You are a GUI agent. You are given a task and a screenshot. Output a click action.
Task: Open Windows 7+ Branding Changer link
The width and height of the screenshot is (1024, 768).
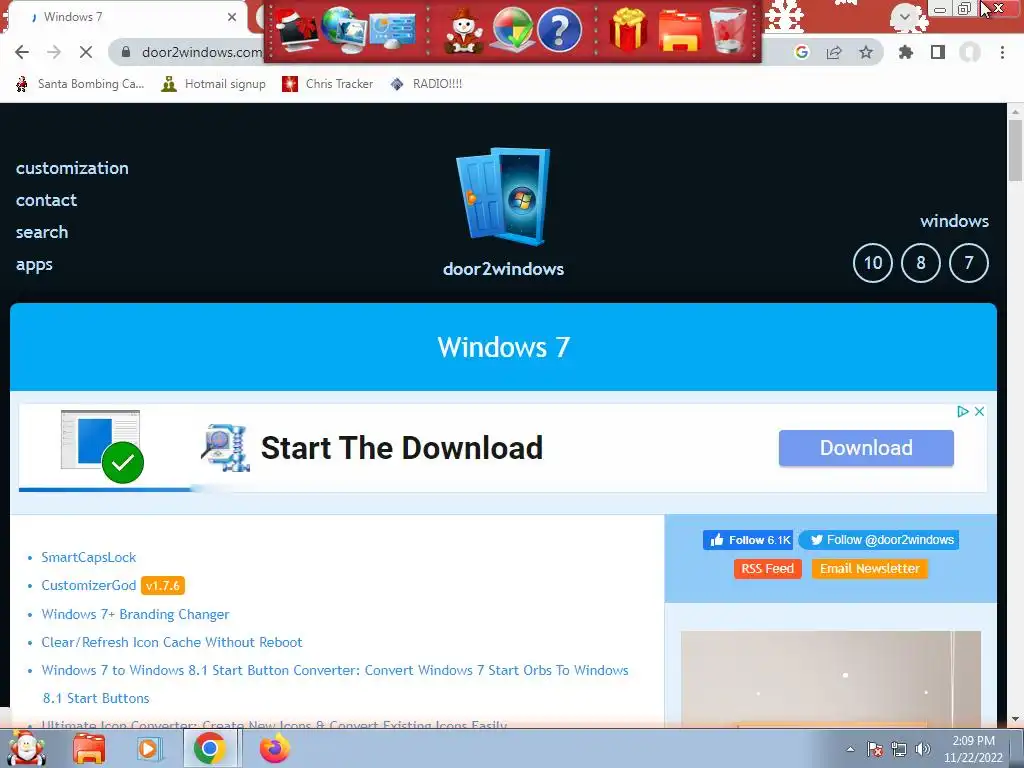(135, 614)
